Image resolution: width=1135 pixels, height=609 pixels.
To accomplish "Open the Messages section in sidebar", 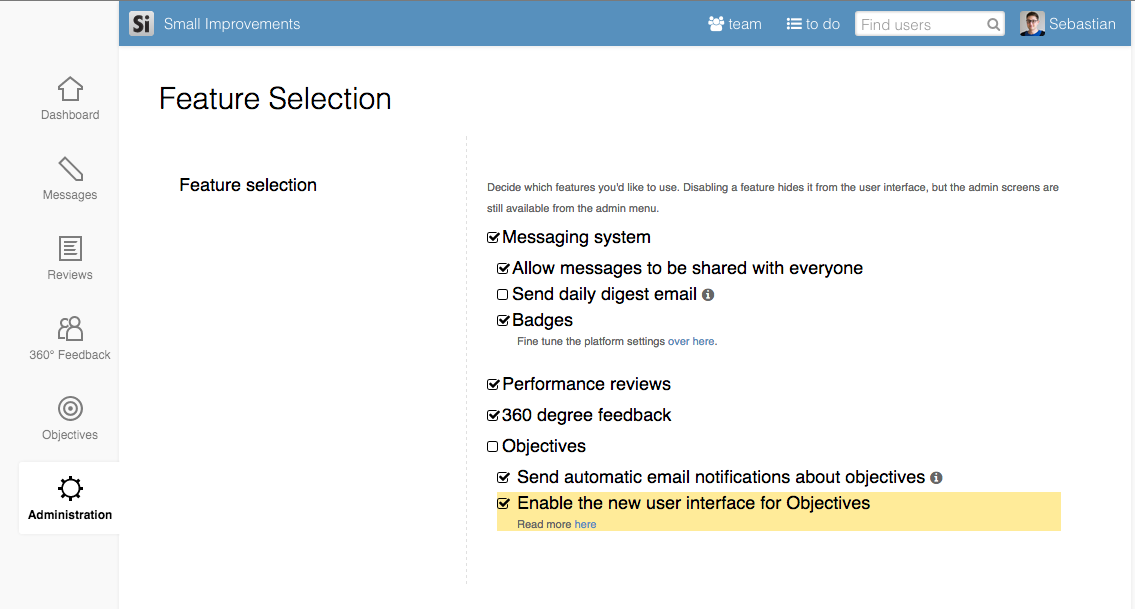I will click(69, 177).
